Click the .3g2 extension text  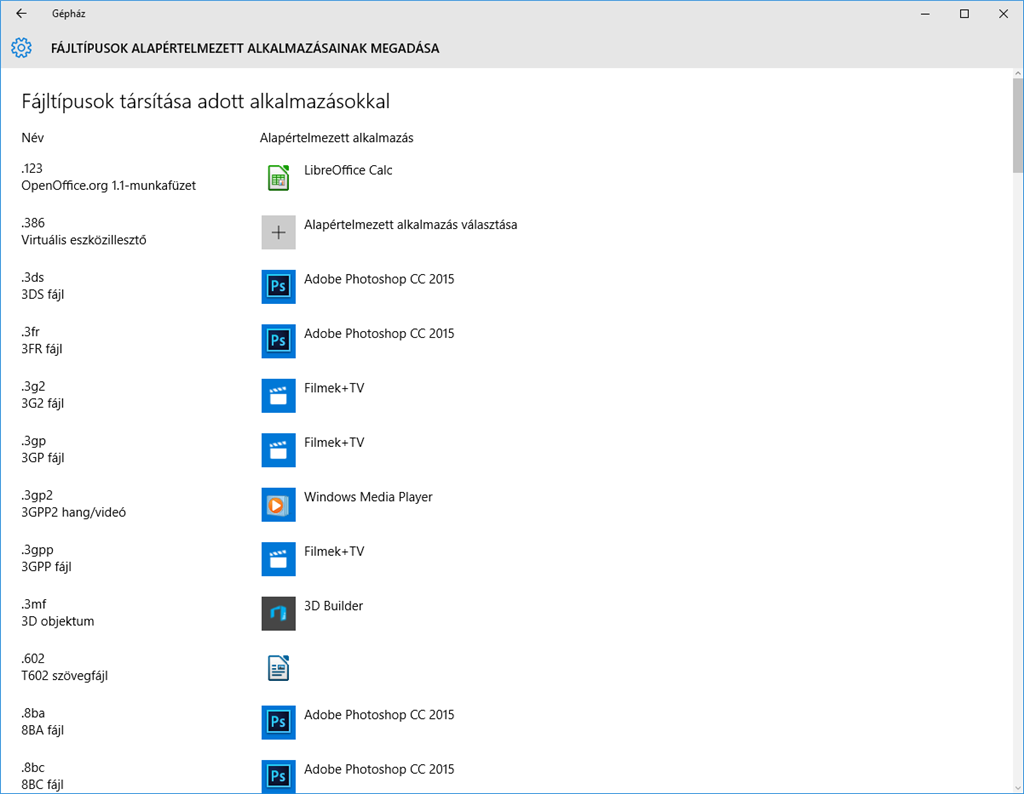pyautogui.click(x=33, y=387)
